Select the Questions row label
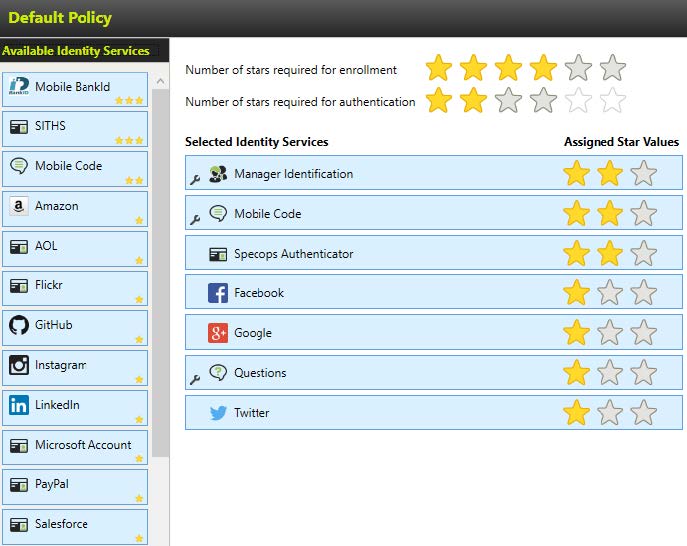687x546 pixels. 260,373
